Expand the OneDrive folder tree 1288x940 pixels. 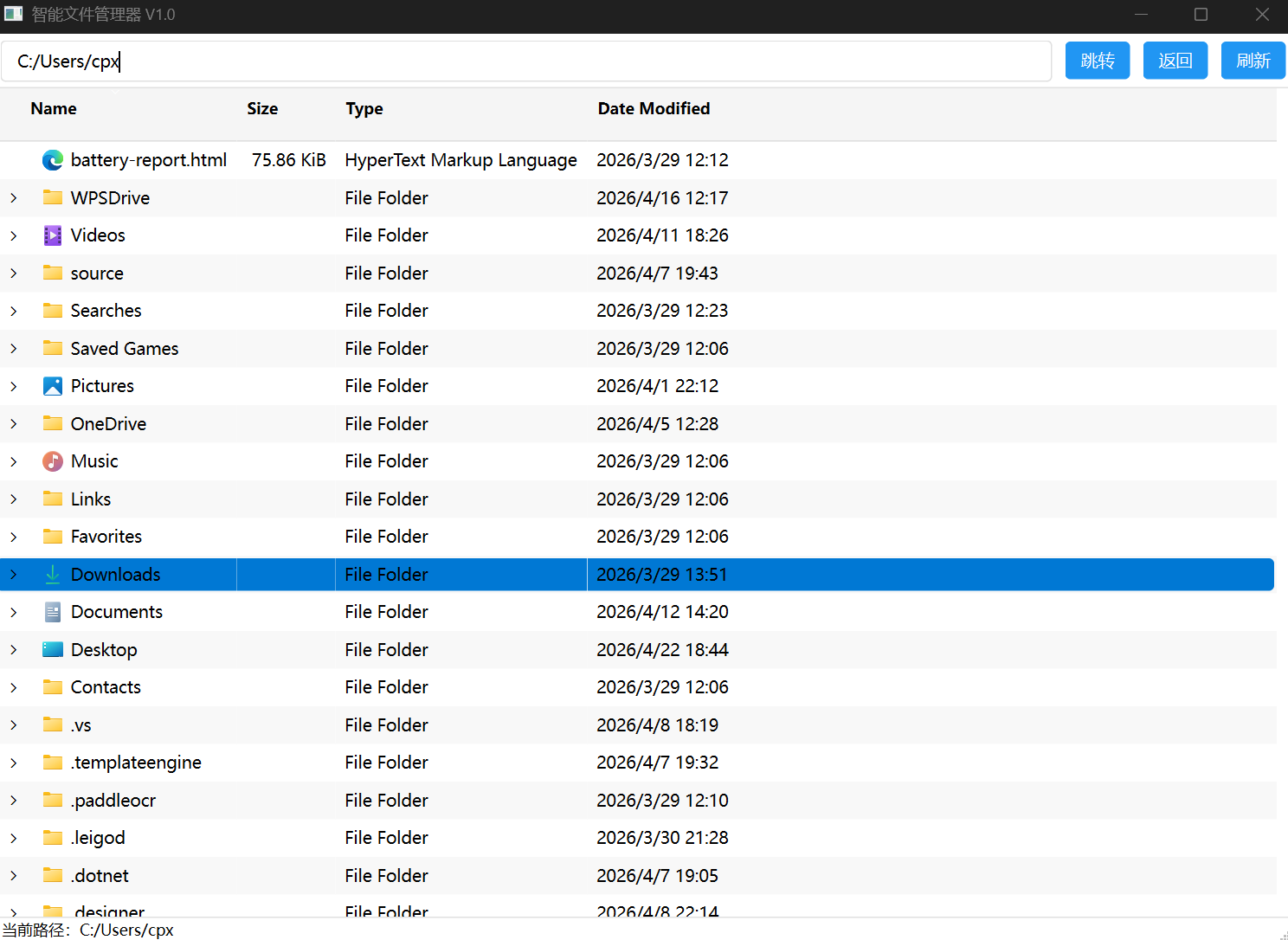pyautogui.click(x=14, y=424)
